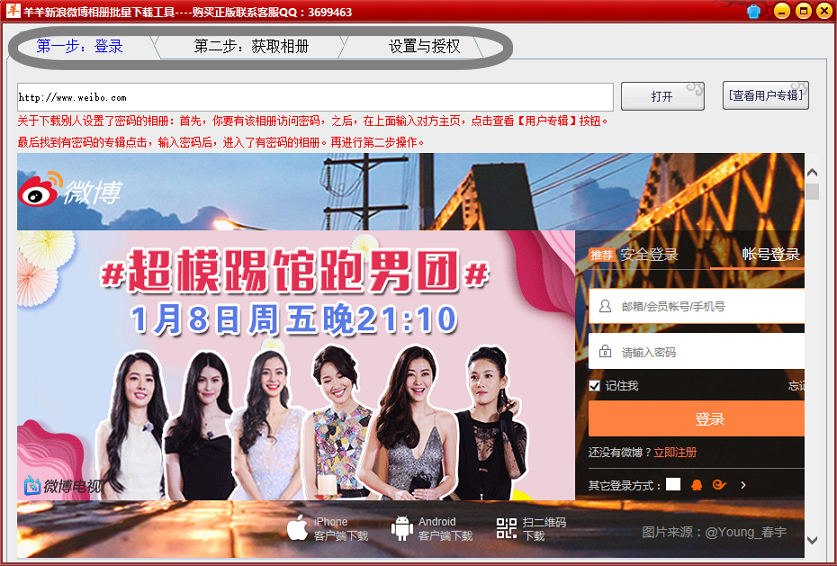
Task: Click the scroll-down arrow of the browser pane
Action: tap(812, 540)
